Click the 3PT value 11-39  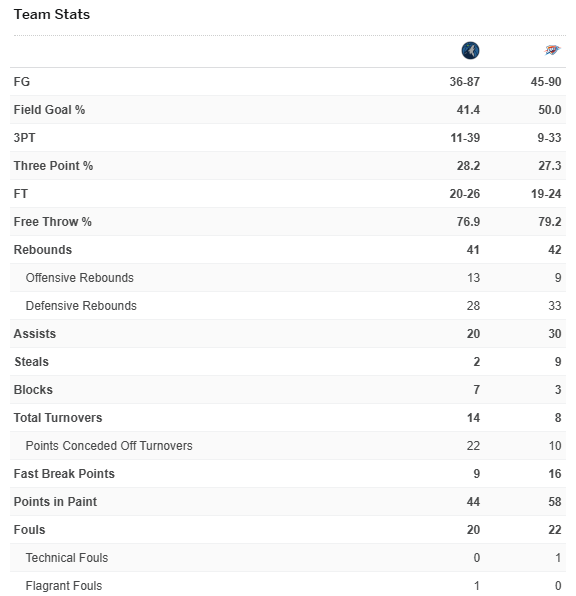point(465,138)
